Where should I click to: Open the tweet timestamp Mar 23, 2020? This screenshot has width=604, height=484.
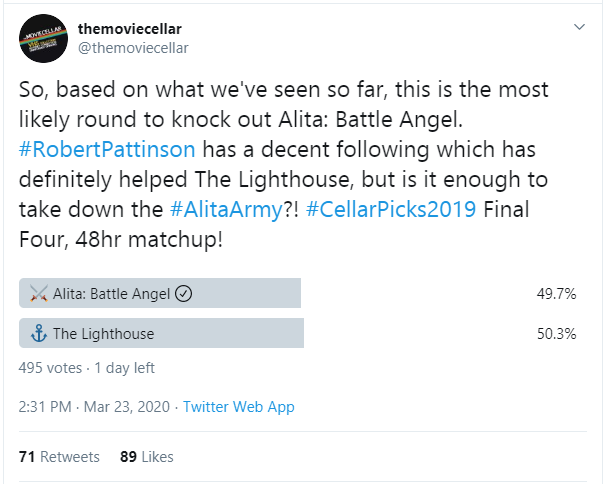(x=125, y=407)
